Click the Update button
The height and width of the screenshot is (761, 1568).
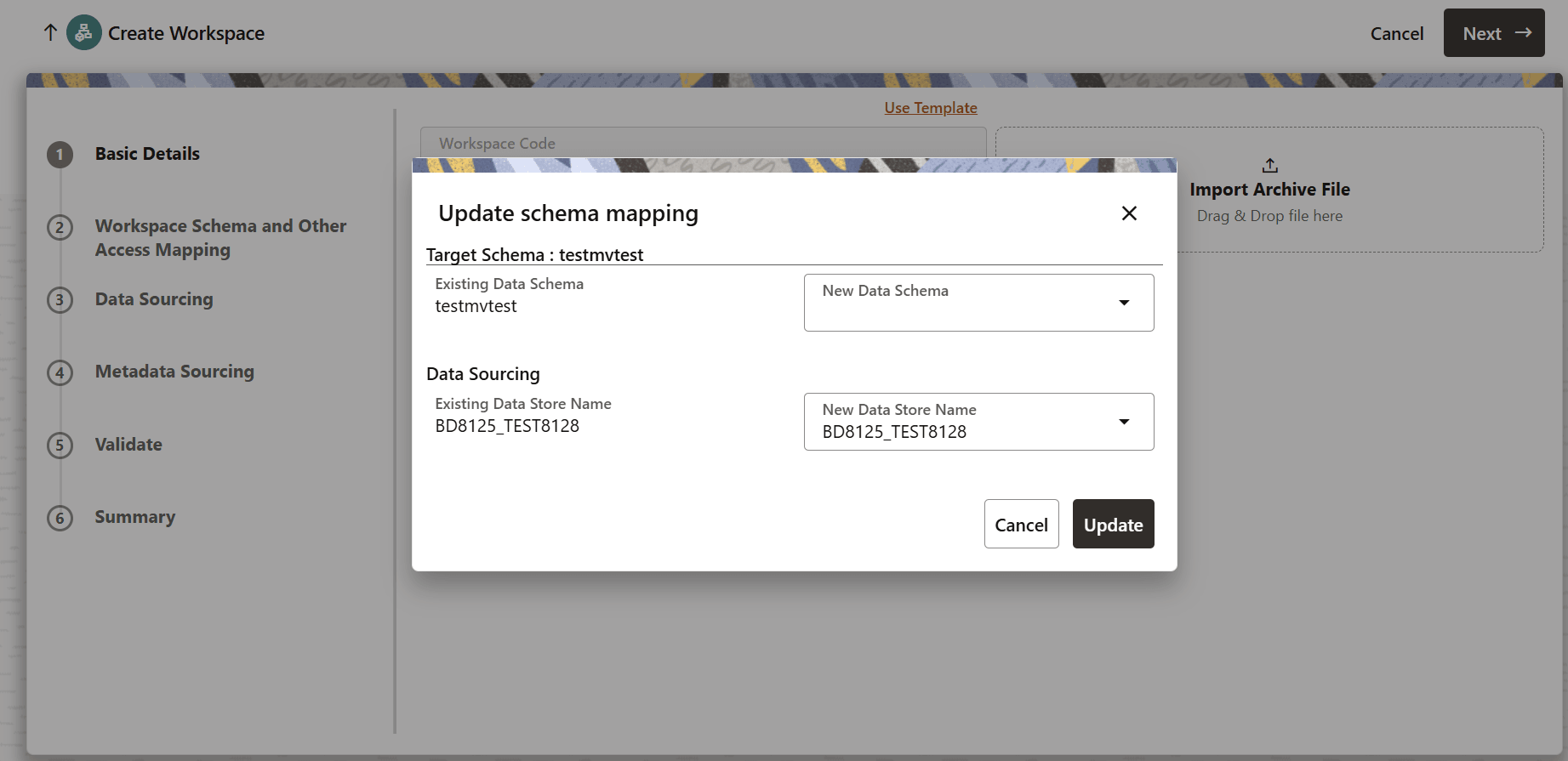[1113, 524]
